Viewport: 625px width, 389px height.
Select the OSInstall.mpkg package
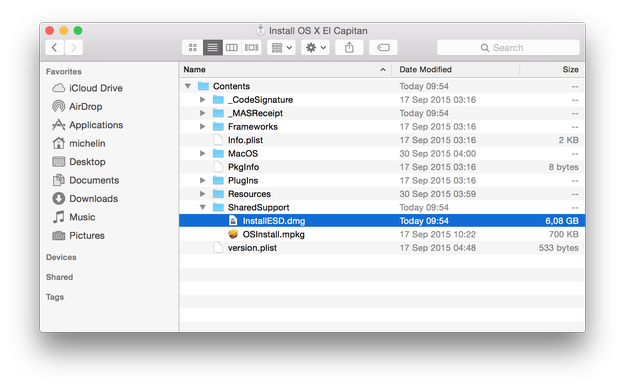point(382,234)
